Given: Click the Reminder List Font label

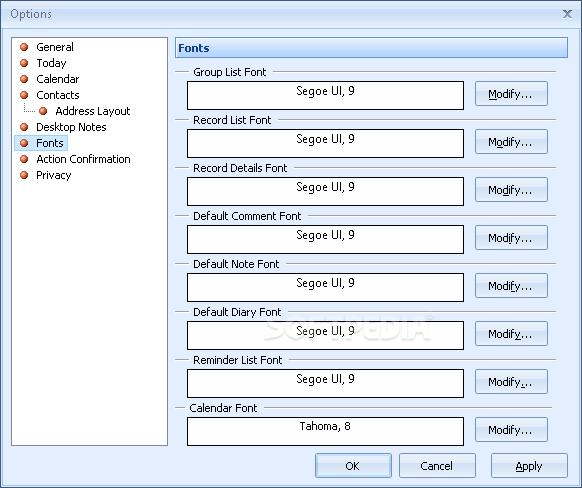Looking at the screenshot, I should (238, 360).
